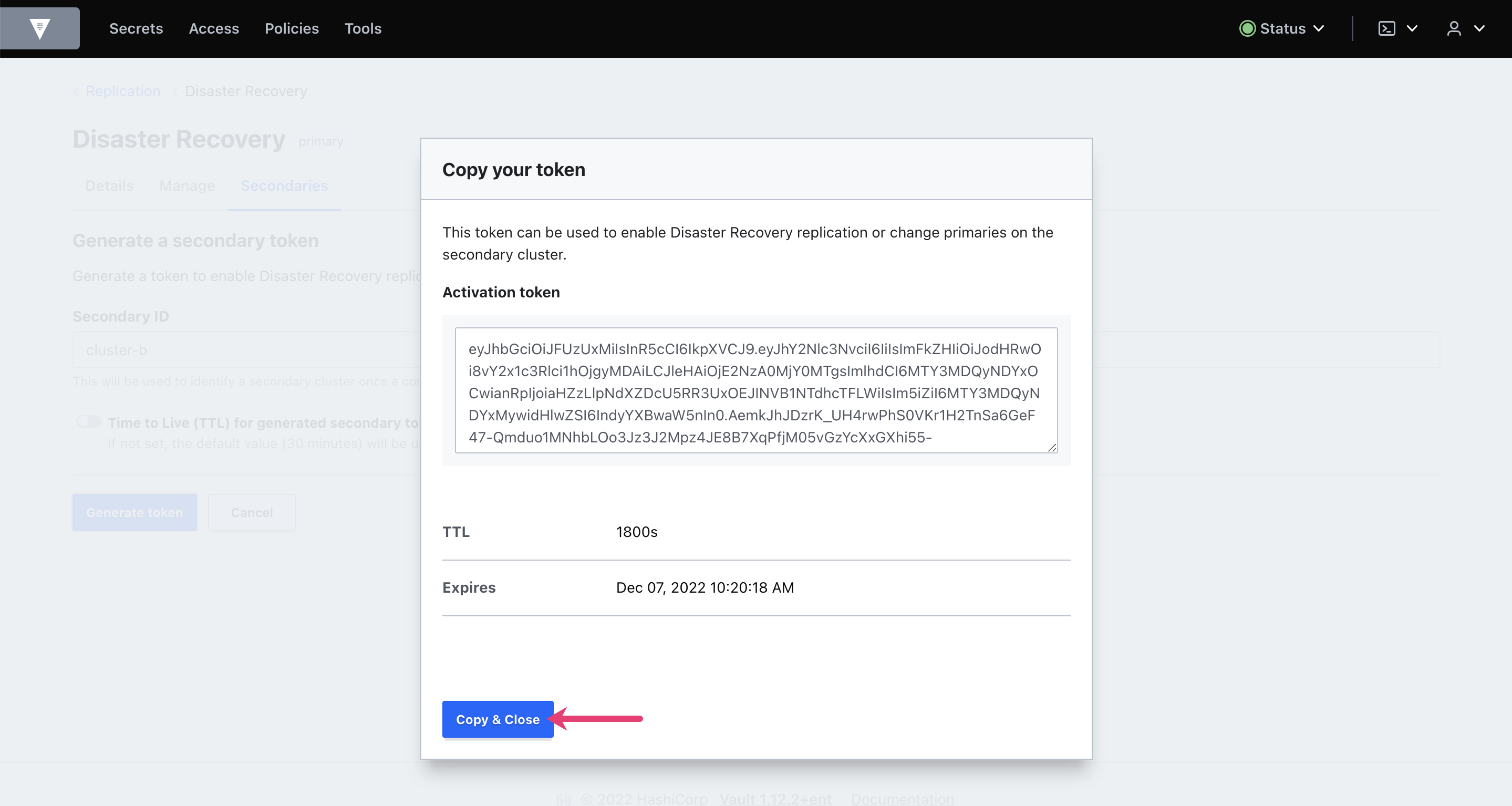This screenshot has width=1512, height=806.
Task: Expand the Status dropdown
Action: pyautogui.click(x=1319, y=28)
